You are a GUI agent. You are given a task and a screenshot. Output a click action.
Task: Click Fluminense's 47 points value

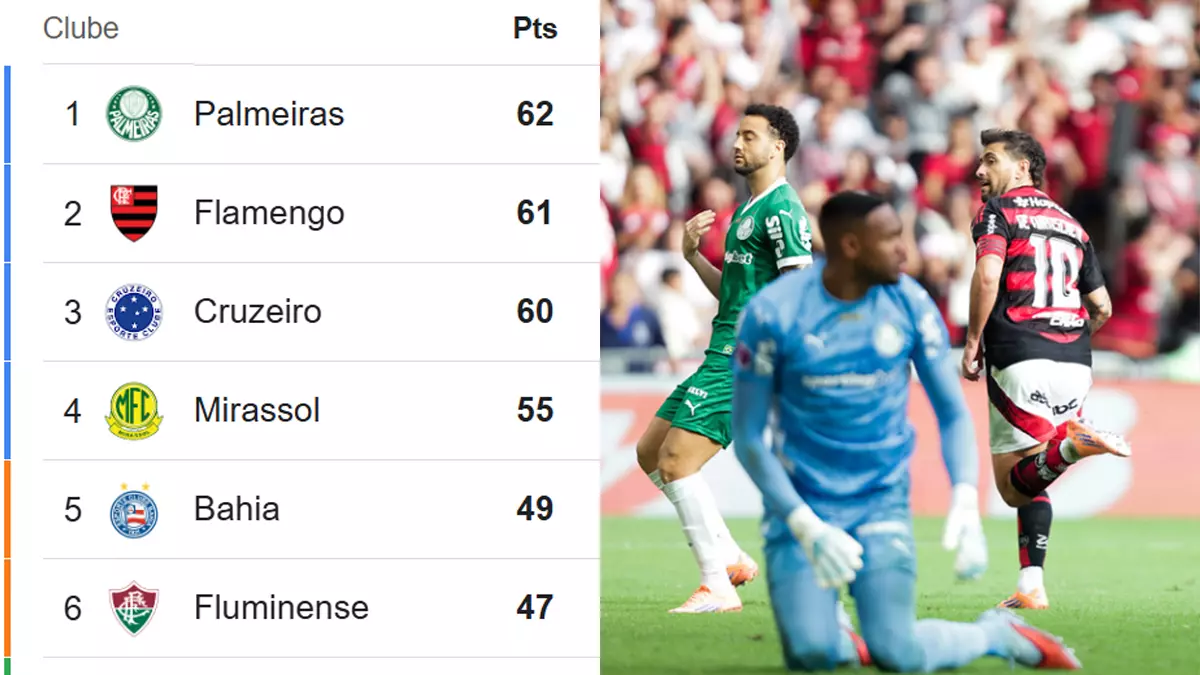pos(535,608)
